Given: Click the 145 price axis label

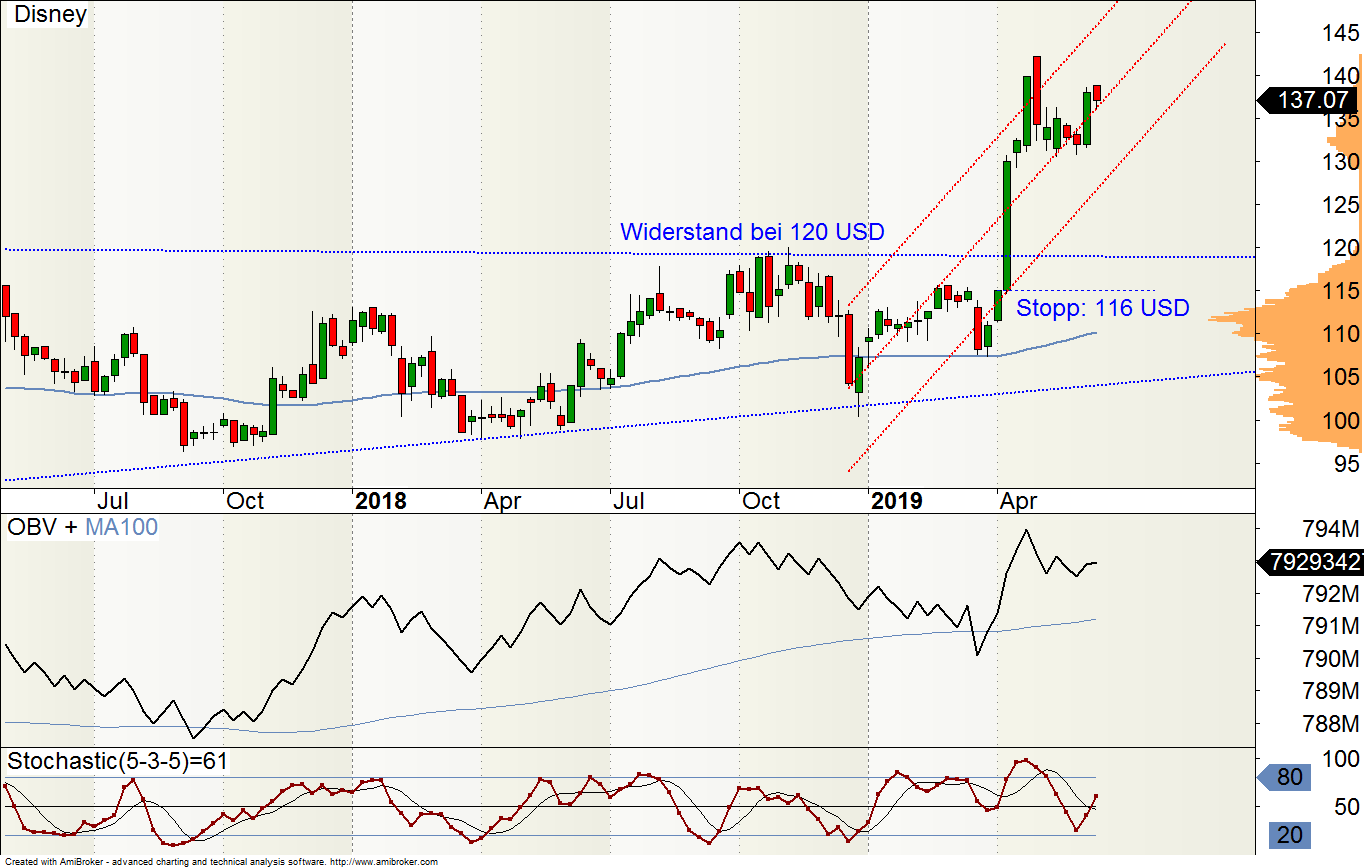Looking at the screenshot, I should click(1337, 33).
